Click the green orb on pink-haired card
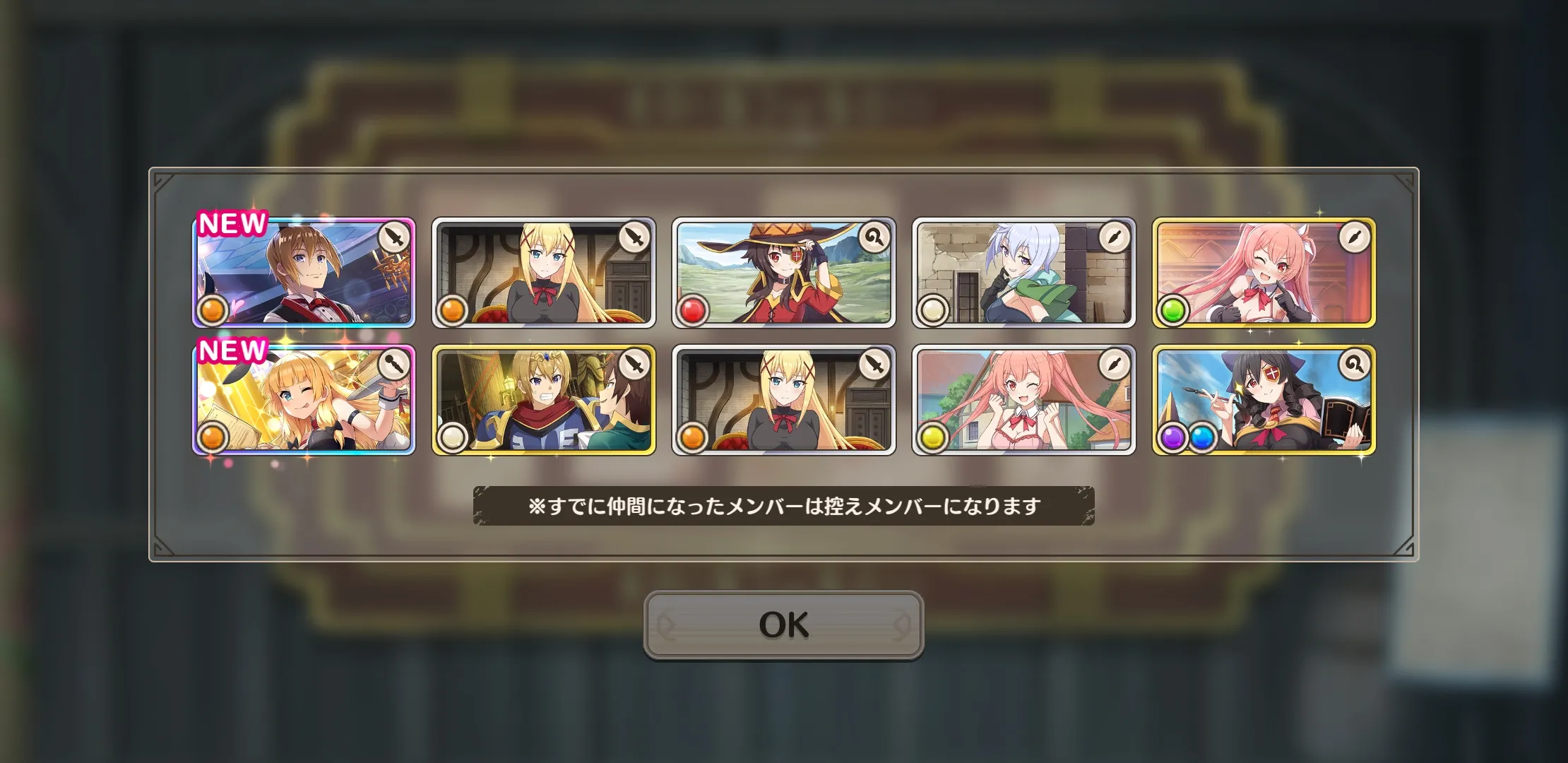Viewport: 1568px width, 763px height. click(1172, 310)
